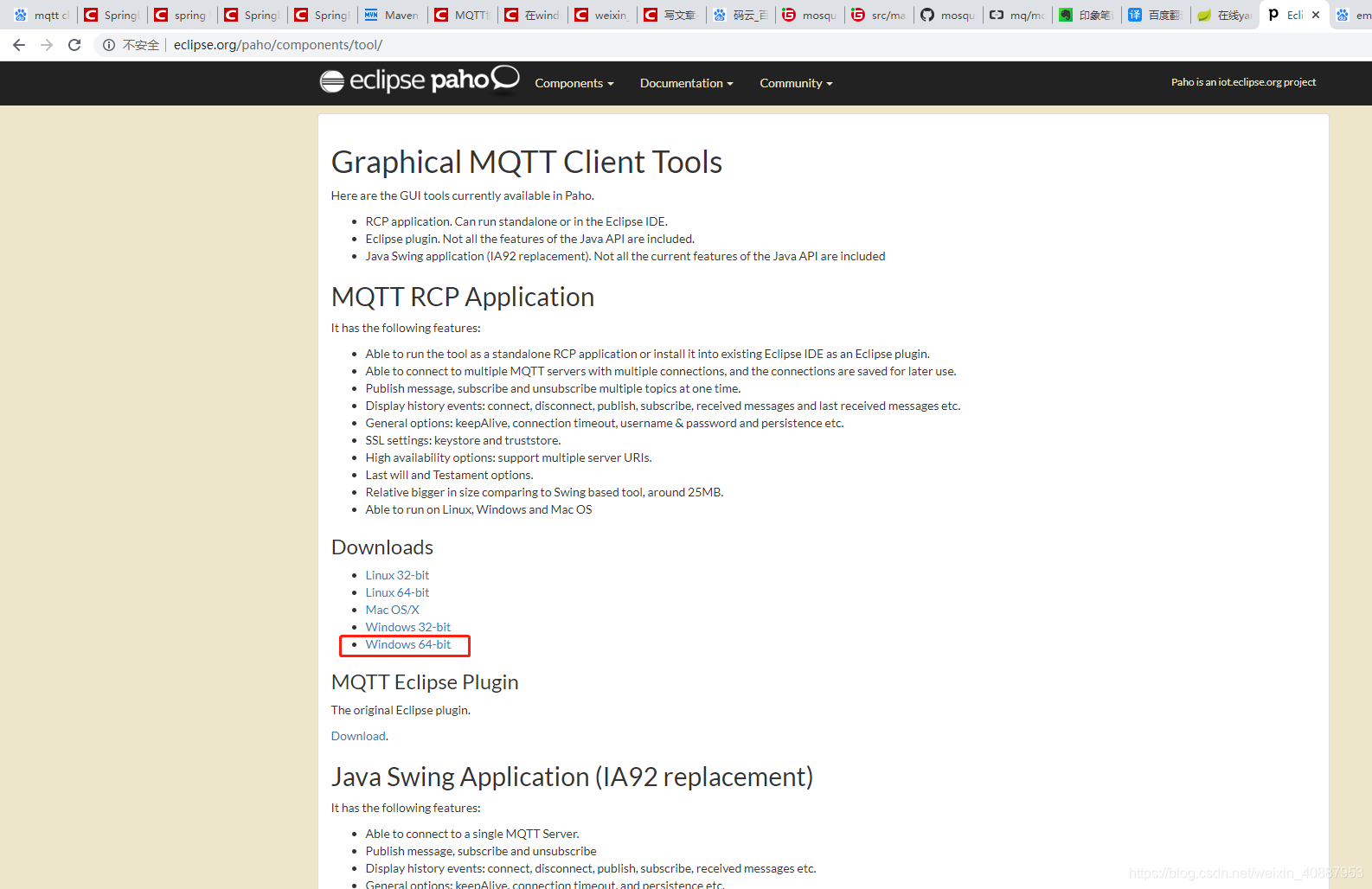Click 'SSL settings: keystore and truststore.' text

pos(463,440)
